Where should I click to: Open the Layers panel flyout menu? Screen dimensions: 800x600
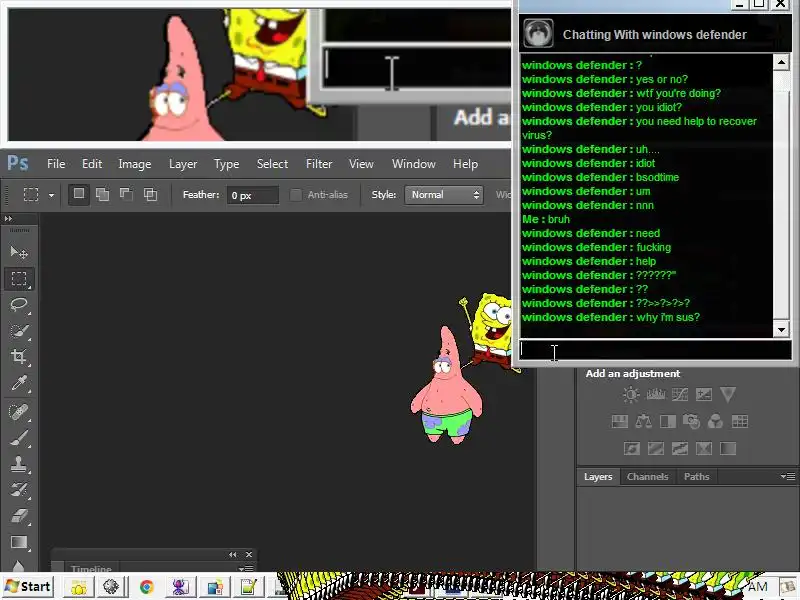(787, 477)
